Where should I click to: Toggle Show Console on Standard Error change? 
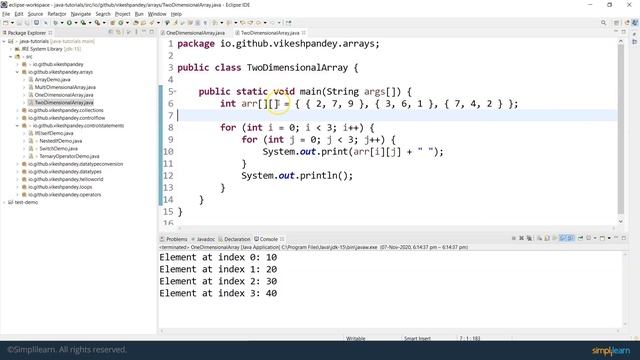pos(571,238)
